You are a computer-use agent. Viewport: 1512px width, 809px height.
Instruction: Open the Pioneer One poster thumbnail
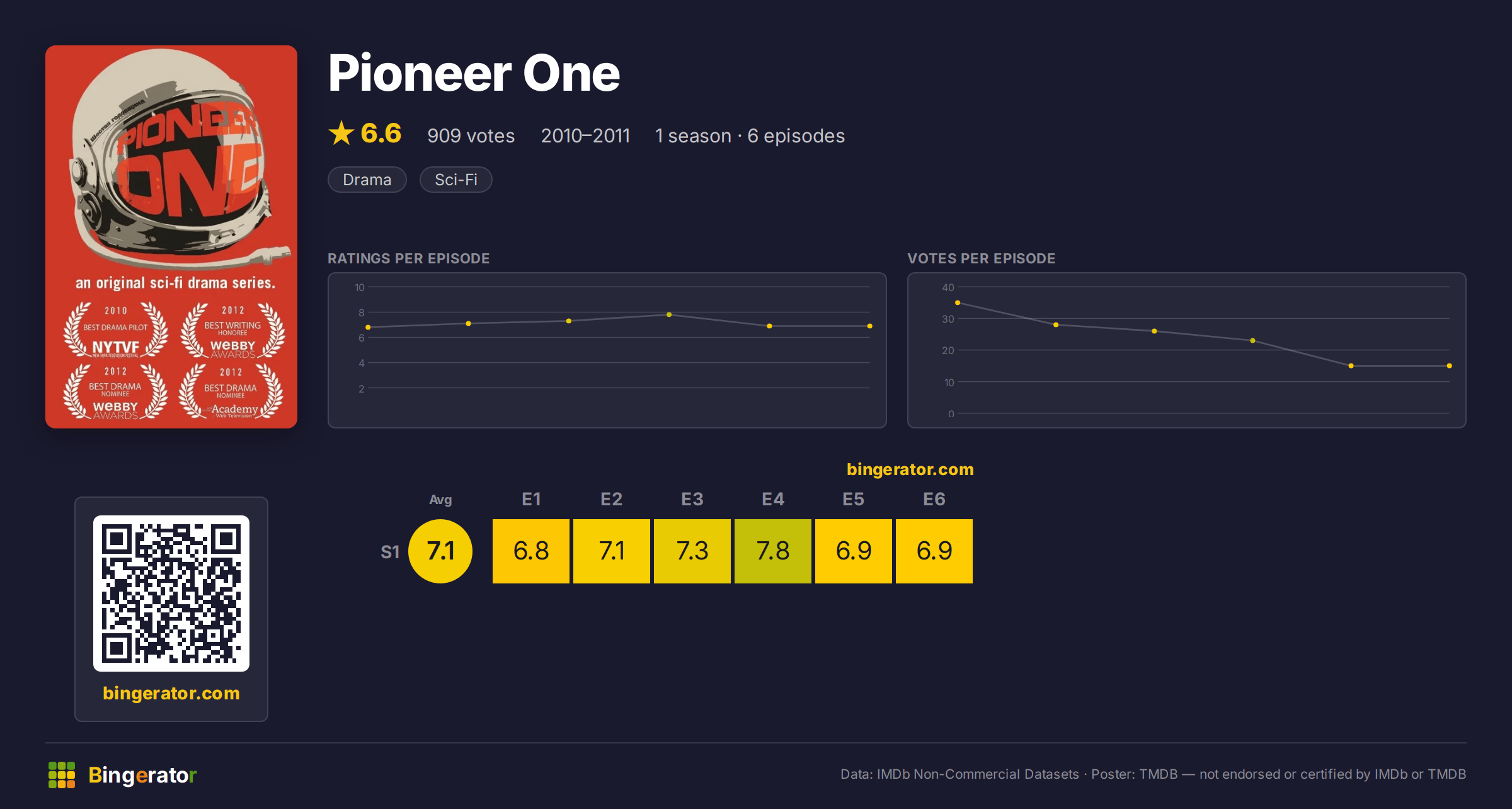(171, 237)
